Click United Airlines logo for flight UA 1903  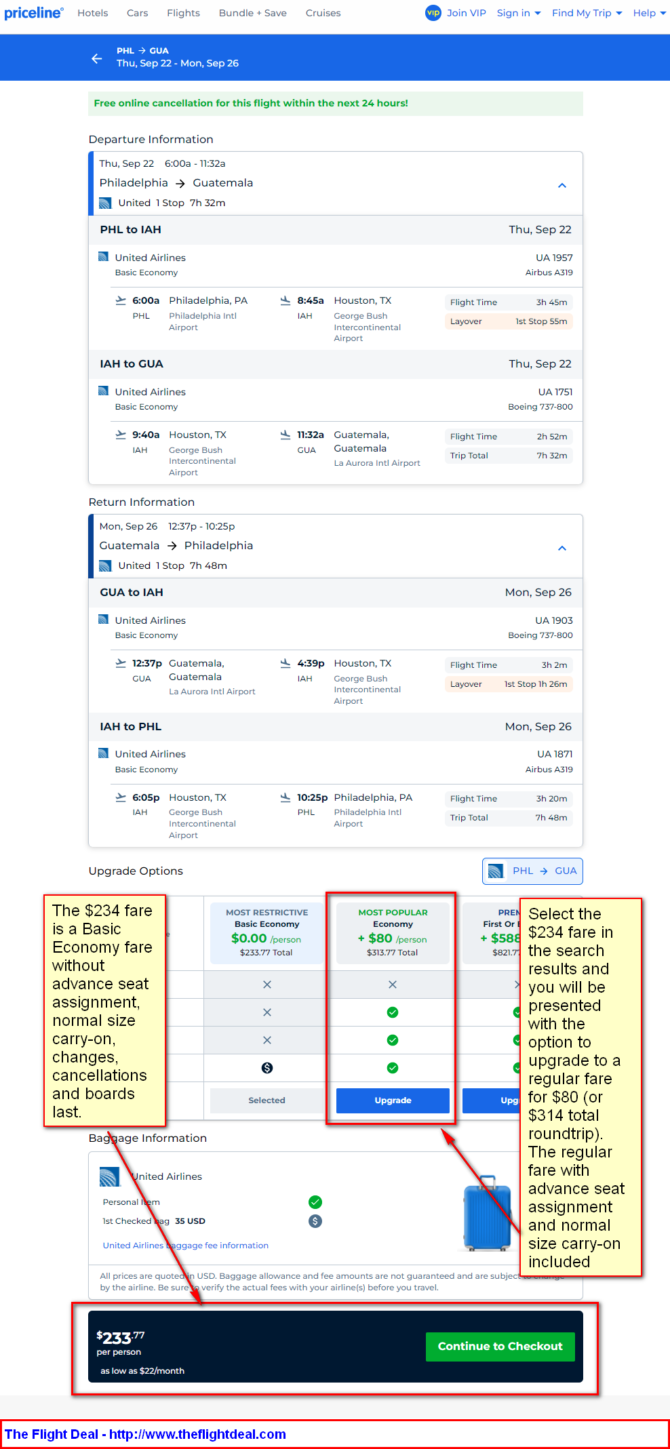(x=103, y=620)
